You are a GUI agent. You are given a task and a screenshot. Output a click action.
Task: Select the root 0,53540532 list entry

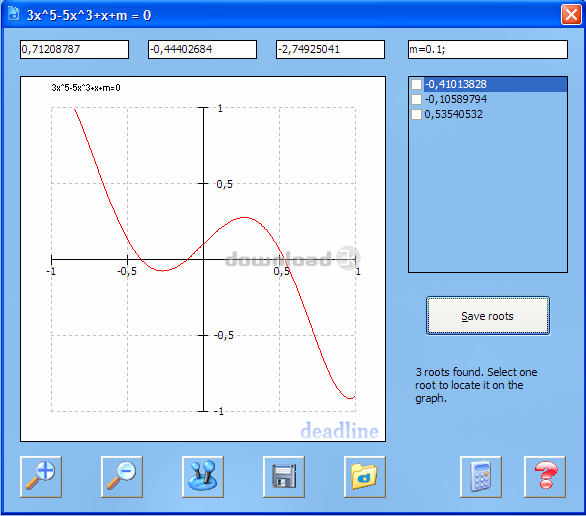pos(453,114)
